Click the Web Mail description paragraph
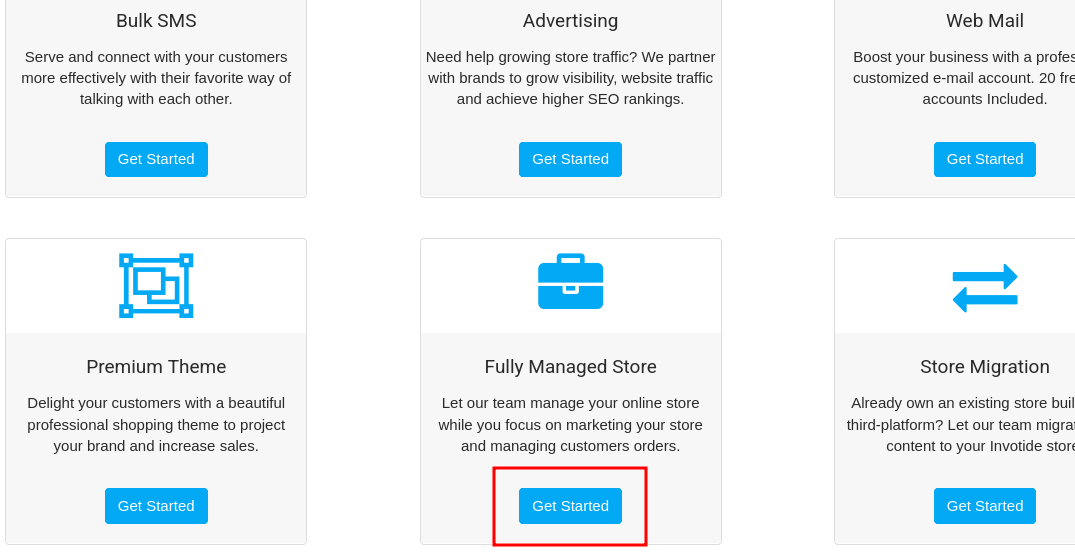This screenshot has width=1075, height=559. pyautogui.click(x=964, y=78)
